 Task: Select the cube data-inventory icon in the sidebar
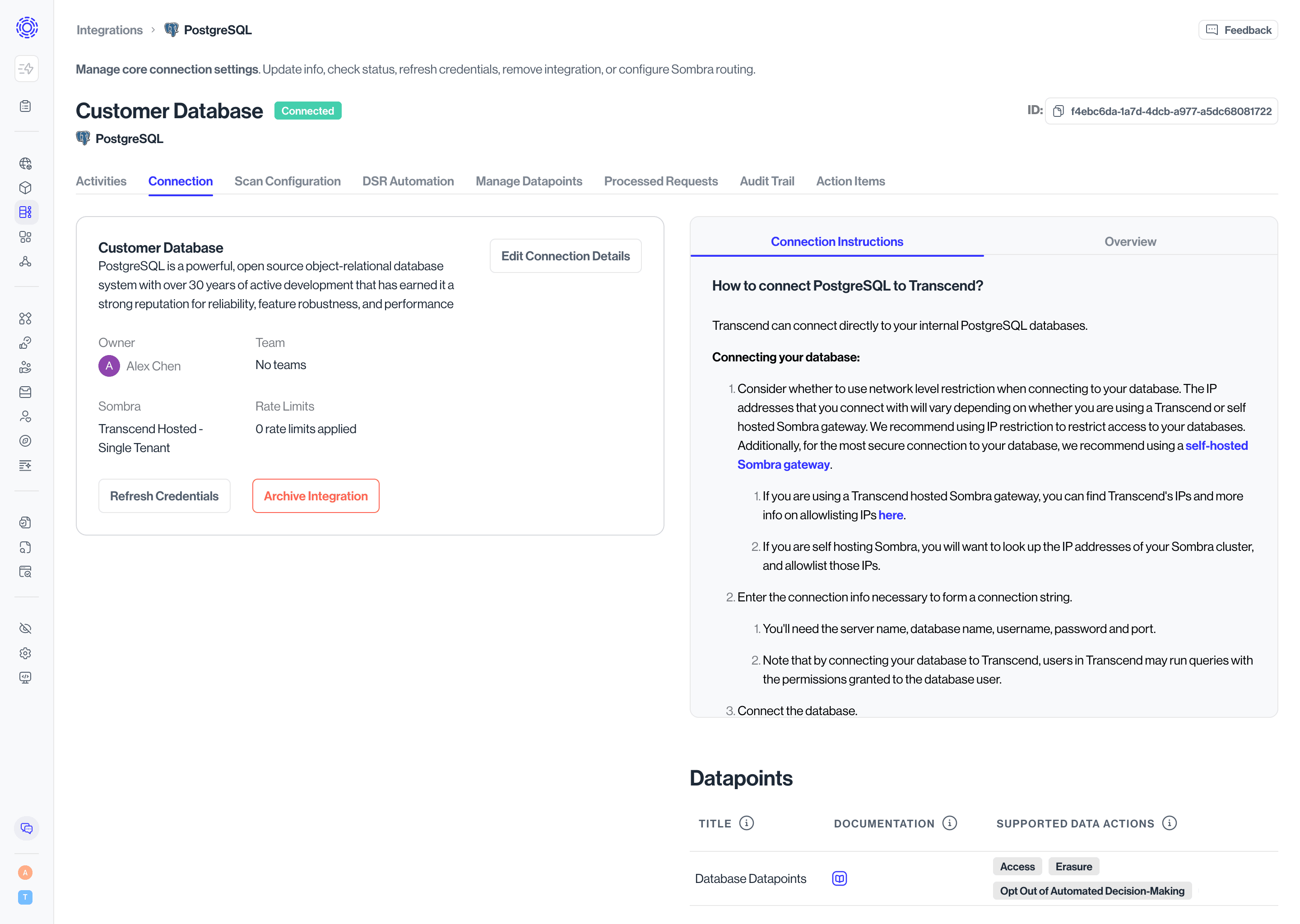pos(26,187)
